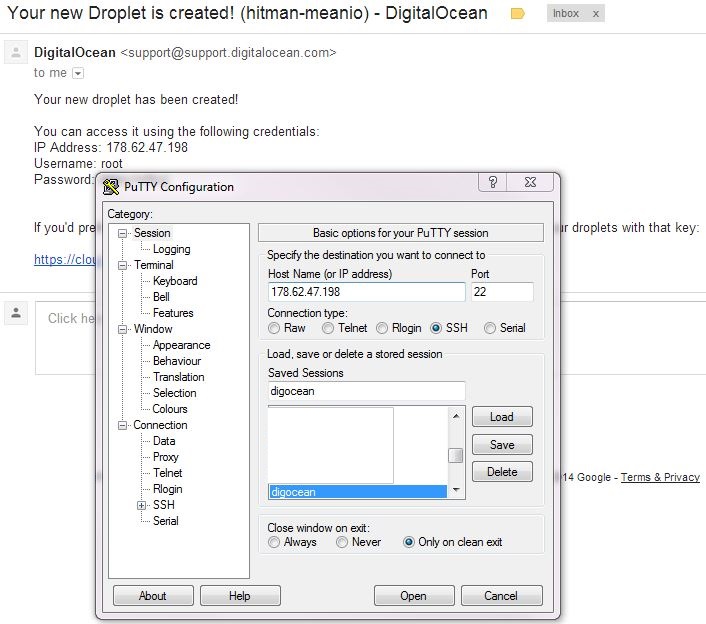Collapse the Connection tree node
The image size is (706, 624).
point(122,425)
